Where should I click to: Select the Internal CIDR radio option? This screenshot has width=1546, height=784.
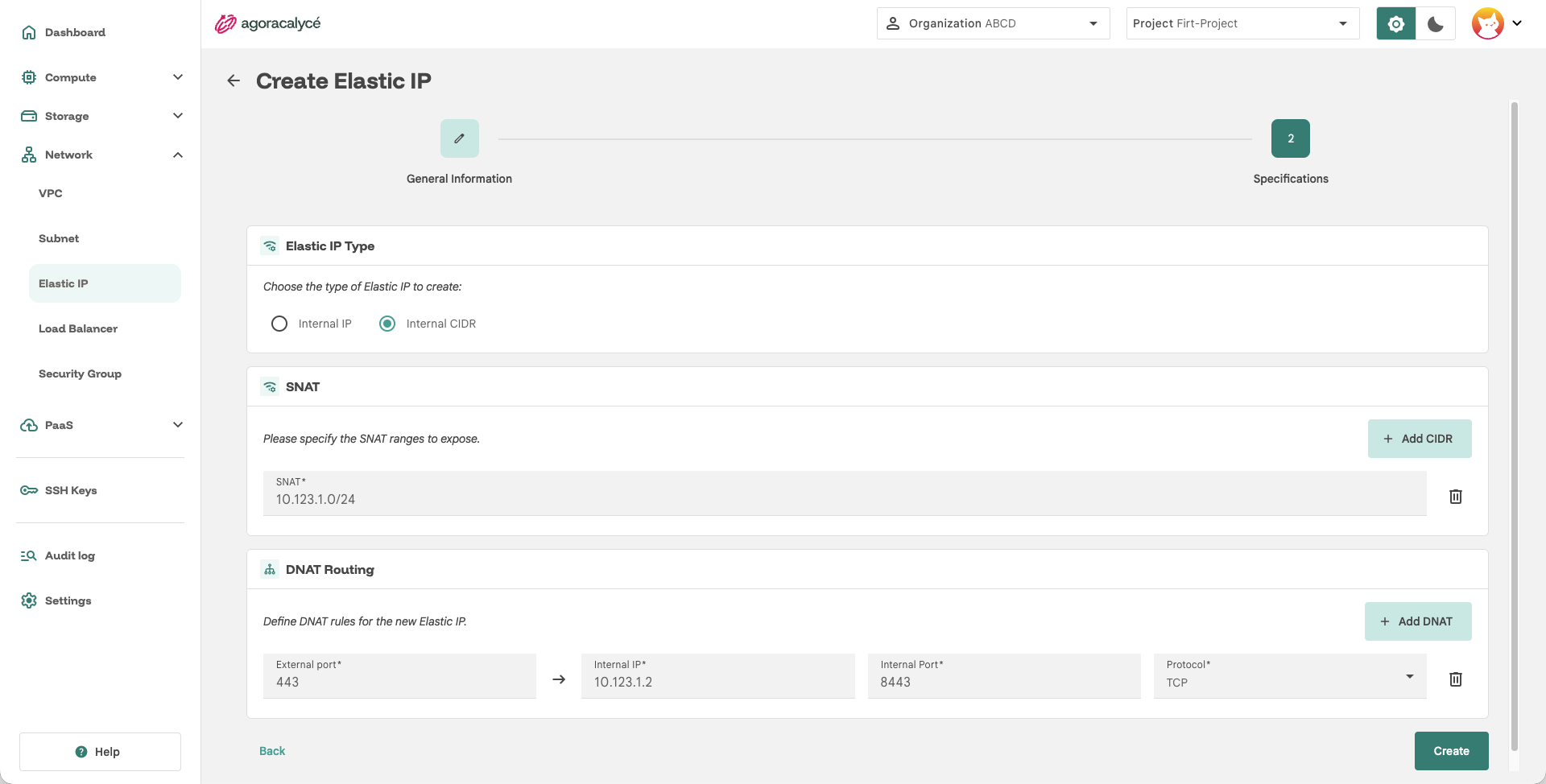(387, 324)
